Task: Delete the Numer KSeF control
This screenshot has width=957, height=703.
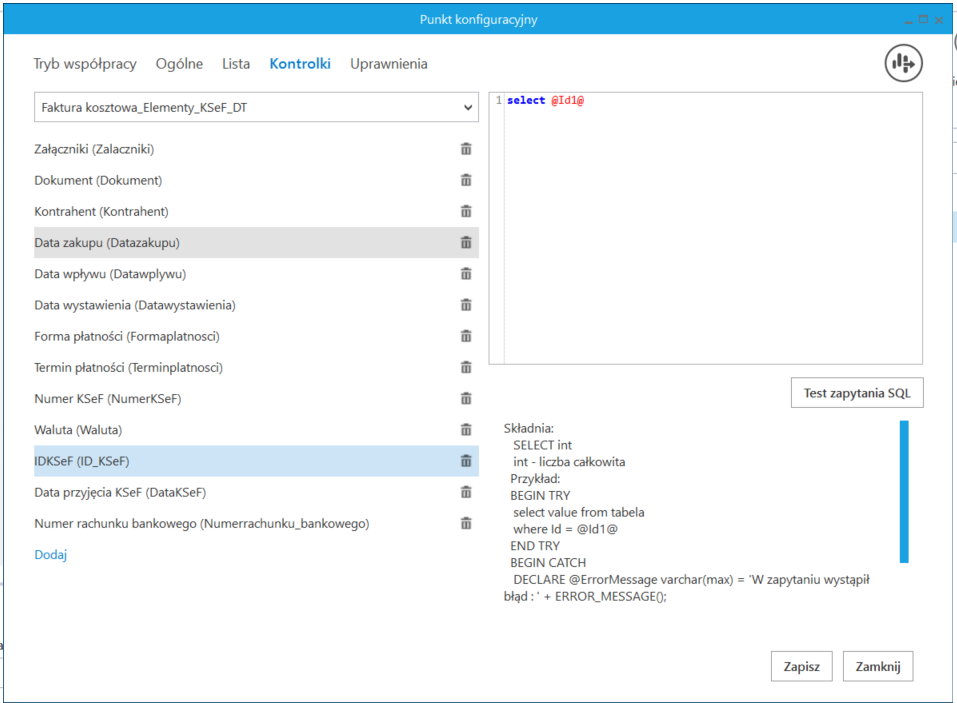Action: pos(465,398)
